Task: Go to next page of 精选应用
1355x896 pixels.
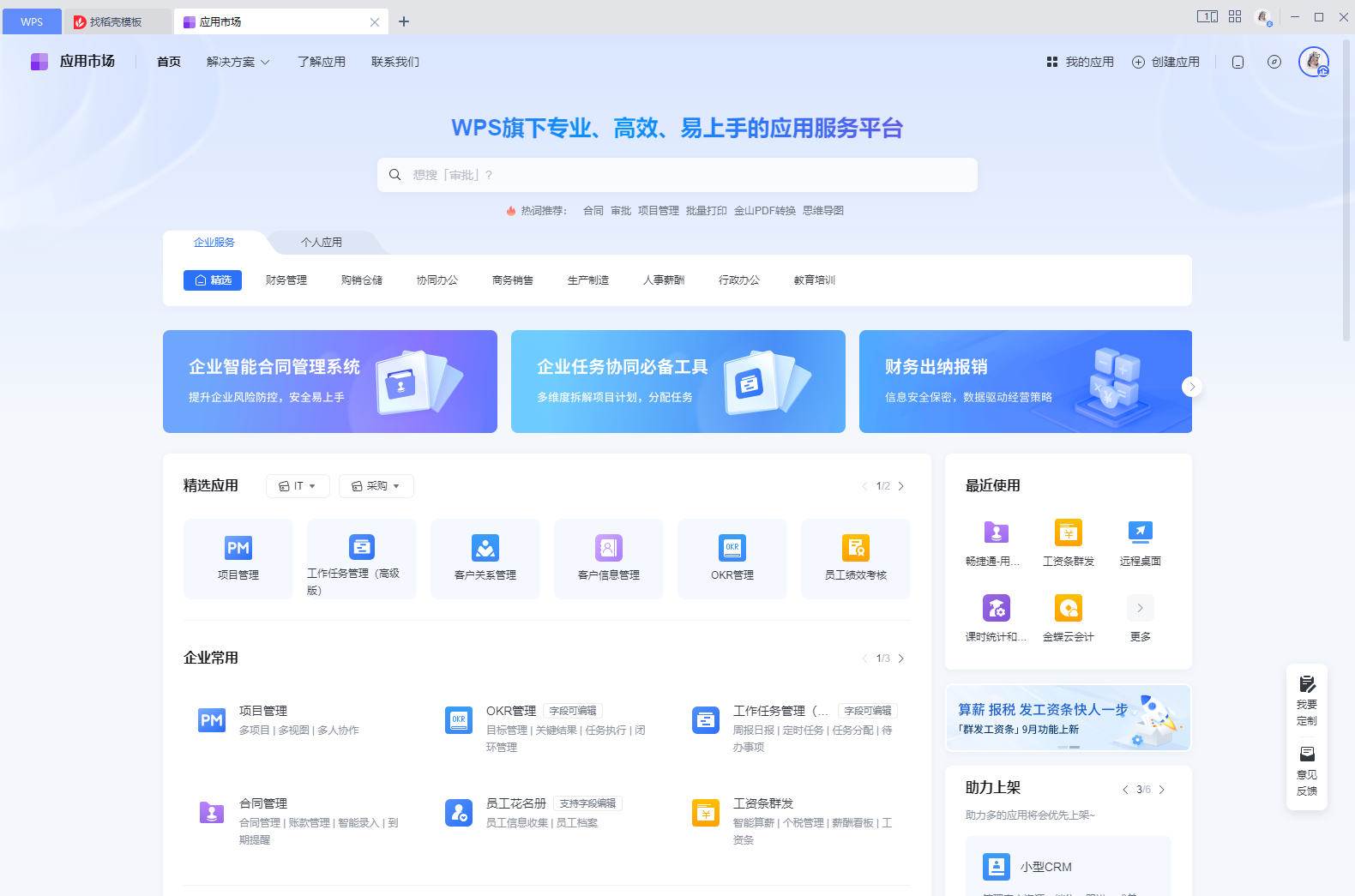Action: click(901, 486)
